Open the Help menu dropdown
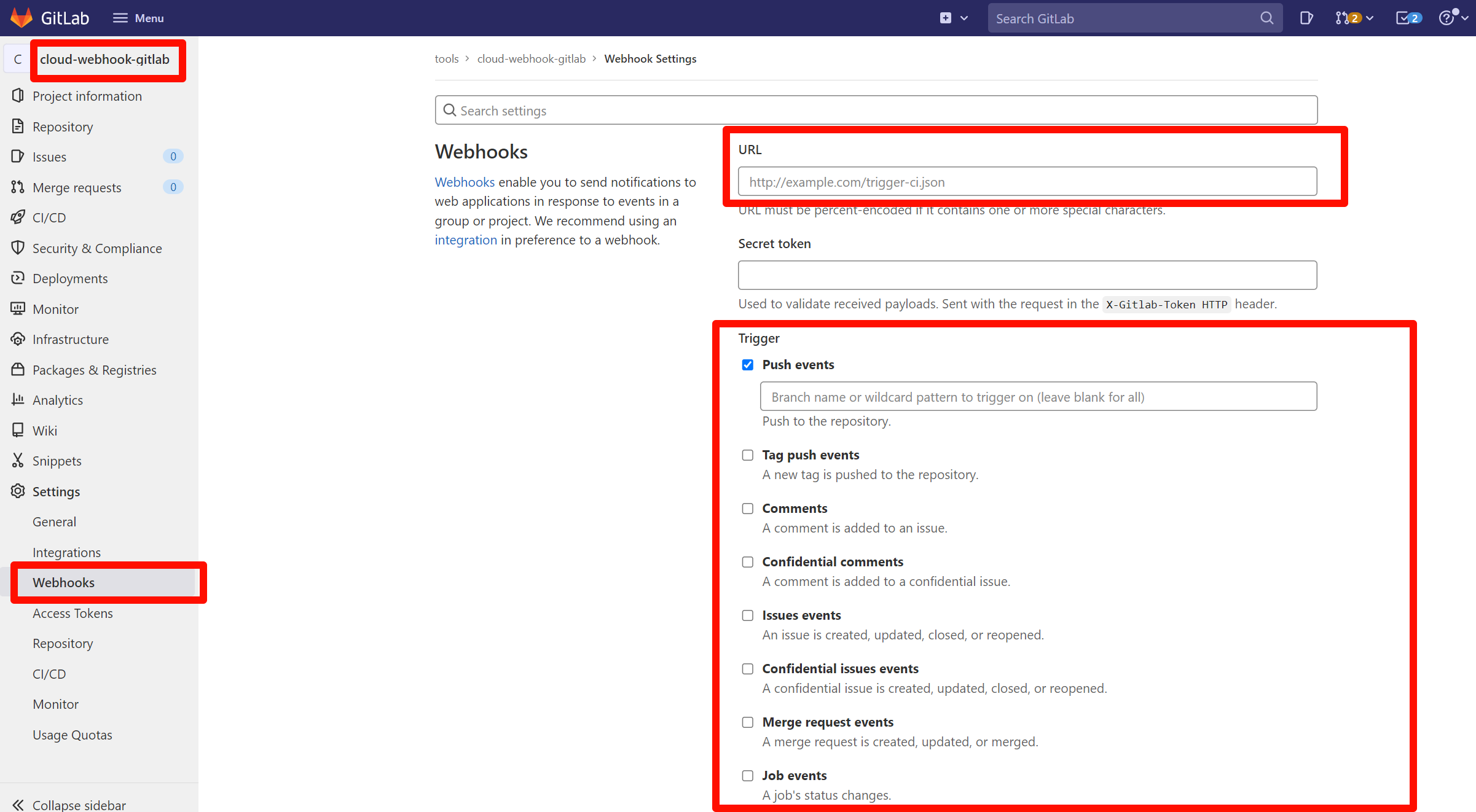Viewport: 1476px width, 812px height. [1453, 18]
